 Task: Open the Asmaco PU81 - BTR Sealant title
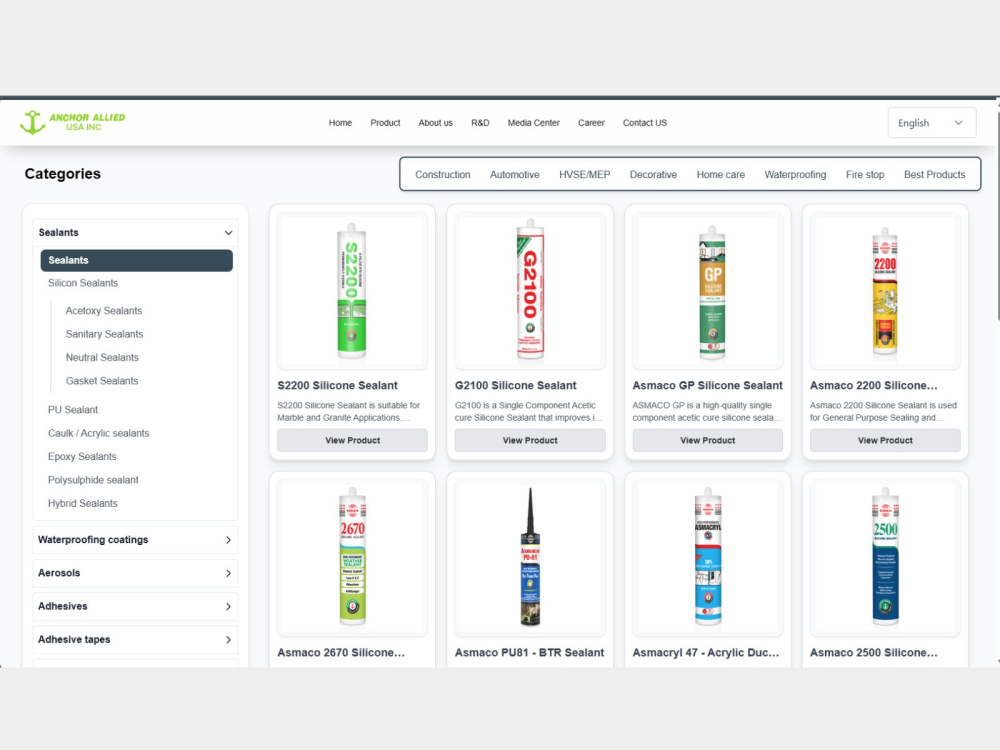click(x=529, y=652)
